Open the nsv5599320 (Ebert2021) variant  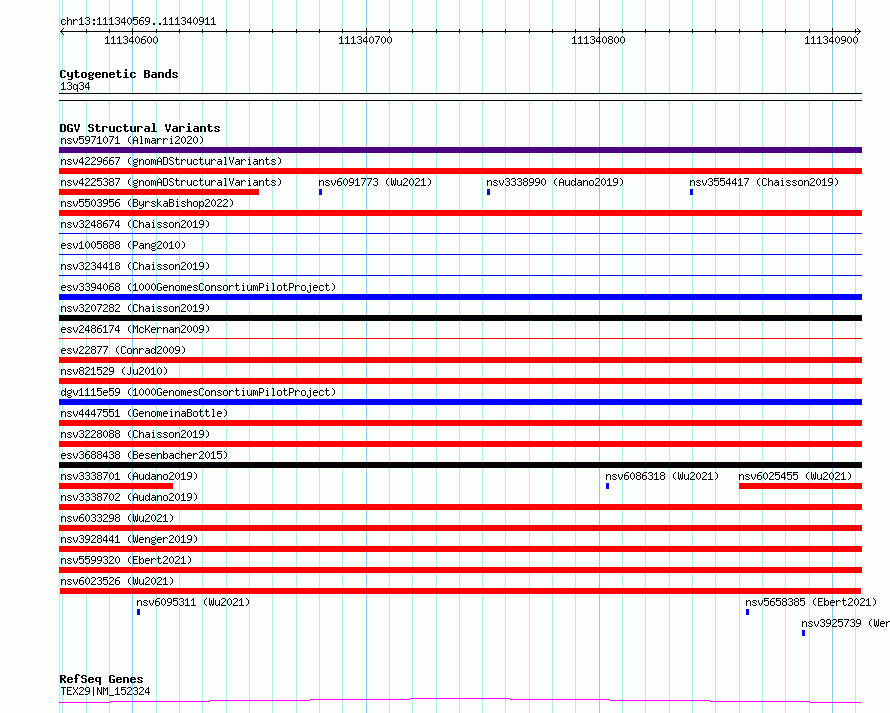pos(126,560)
